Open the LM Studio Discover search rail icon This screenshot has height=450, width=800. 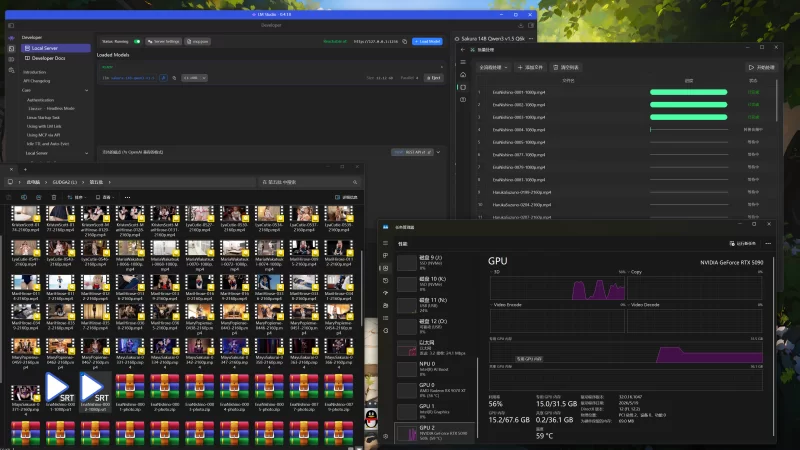pyautogui.click(x=11, y=70)
